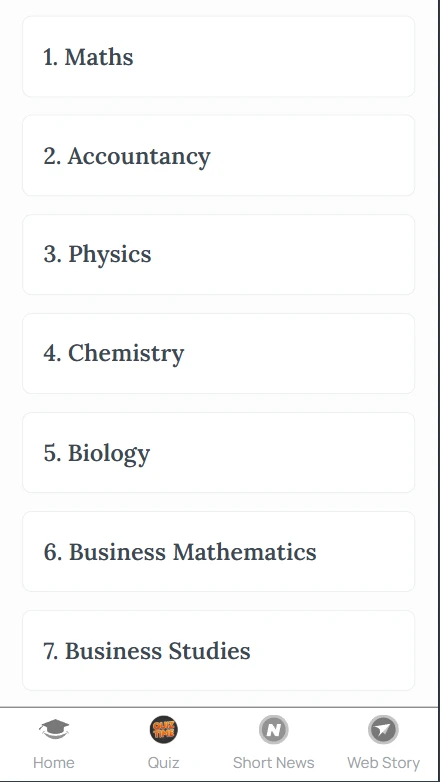
Task: Click the "2. Accountancy" text
Action: coord(127,157)
